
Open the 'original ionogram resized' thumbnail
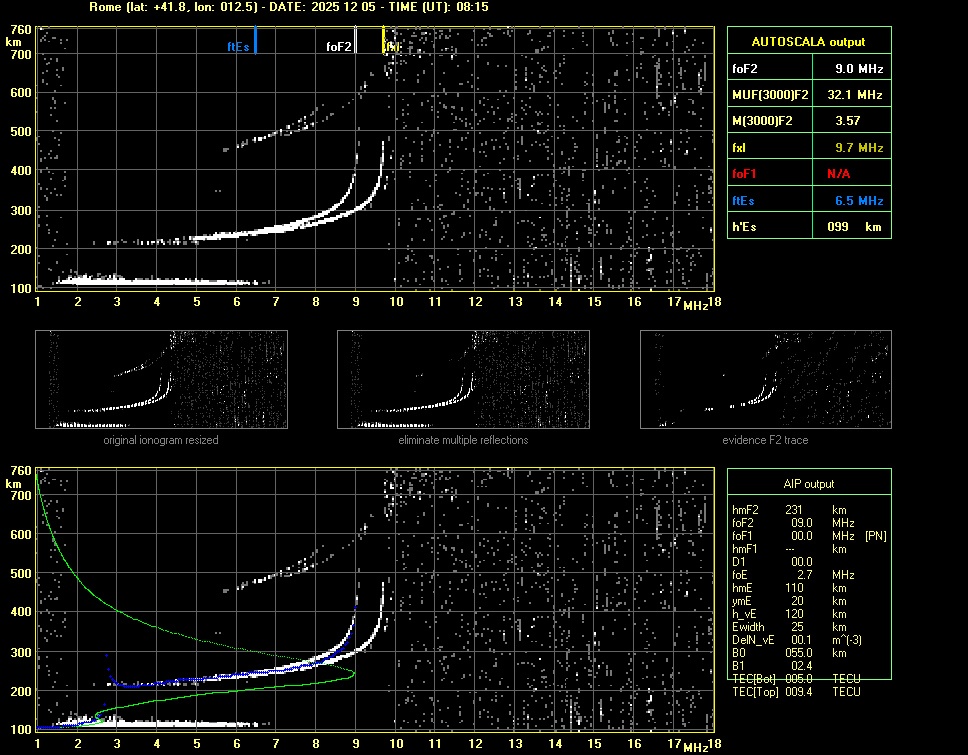(x=161, y=379)
